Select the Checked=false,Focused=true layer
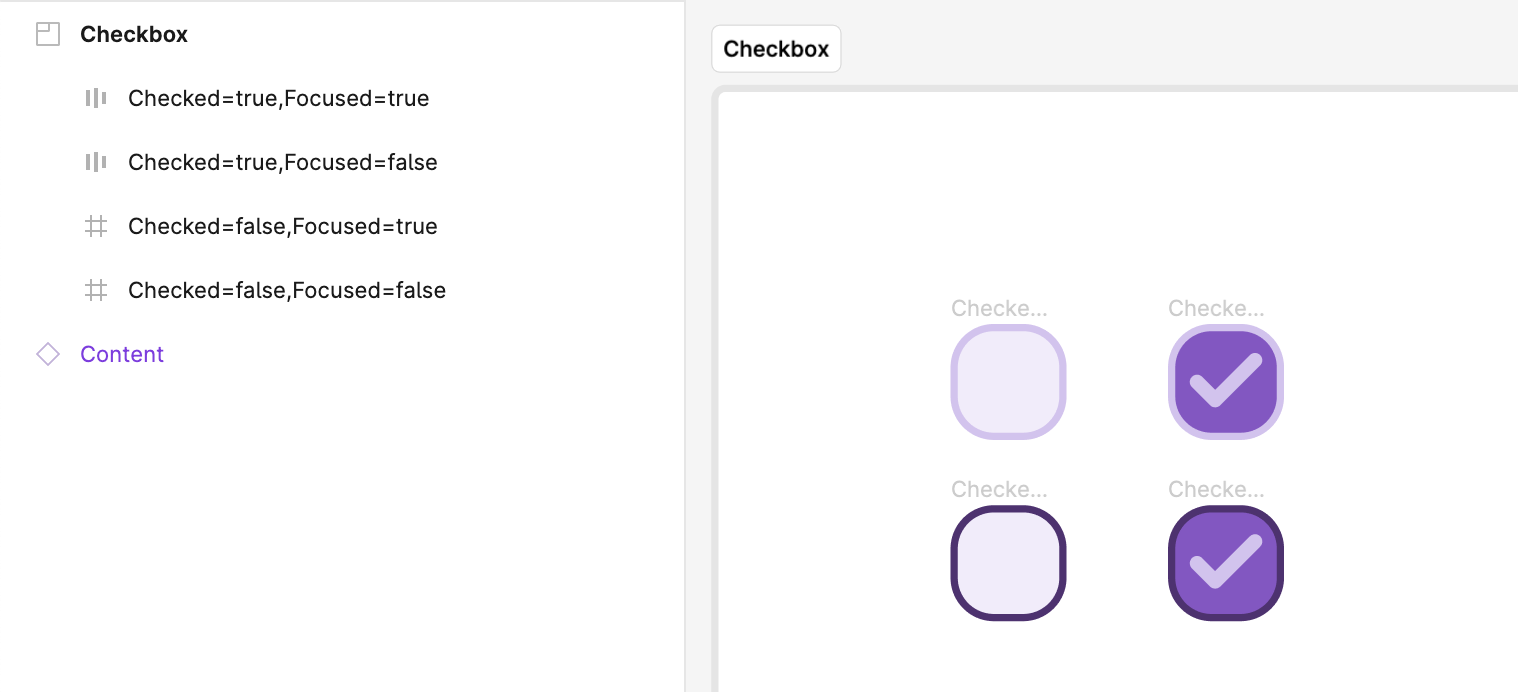 pyautogui.click(x=282, y=226)
